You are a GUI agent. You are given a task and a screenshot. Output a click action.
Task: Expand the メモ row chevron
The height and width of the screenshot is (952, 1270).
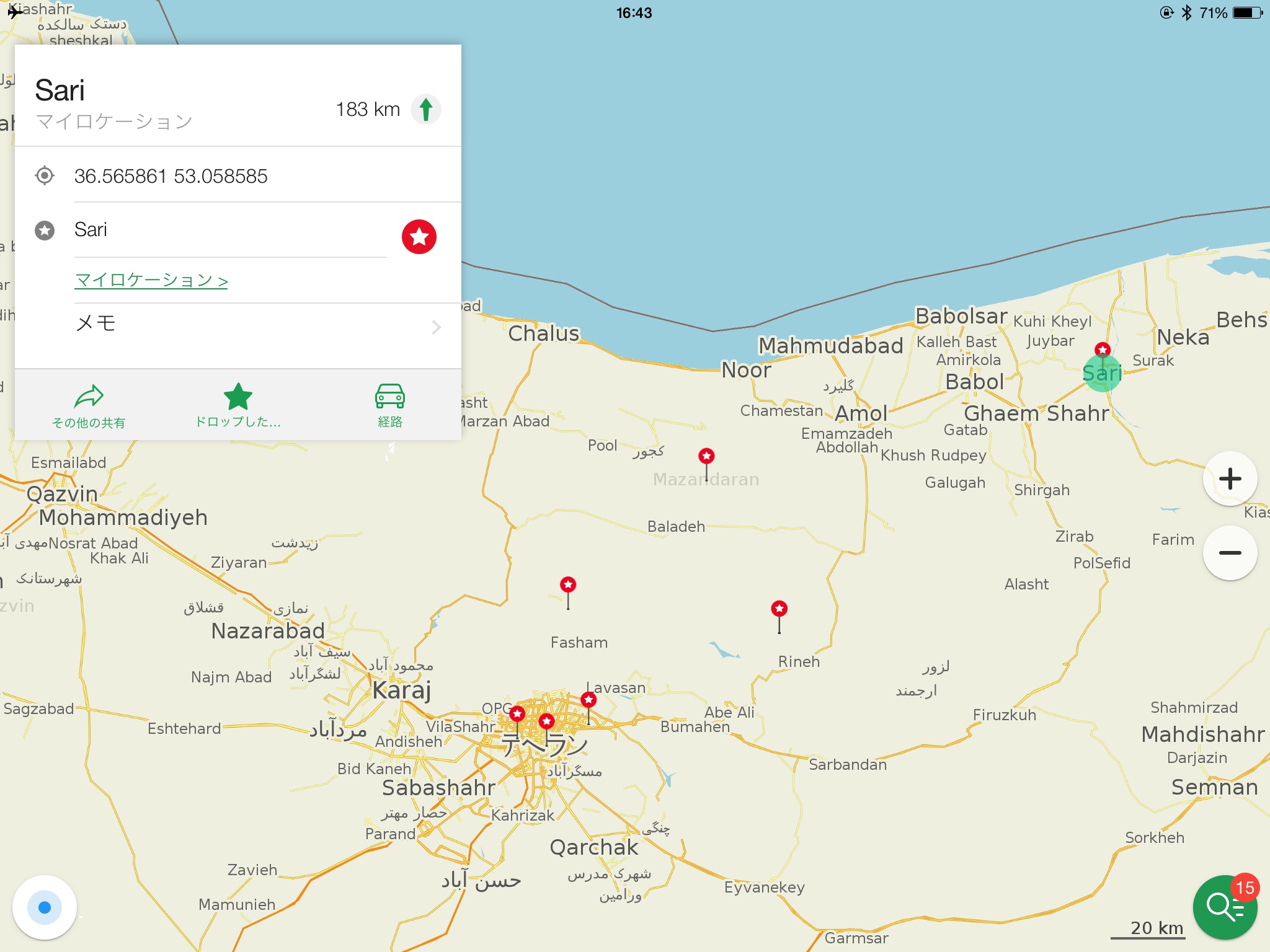coord(436,327)
